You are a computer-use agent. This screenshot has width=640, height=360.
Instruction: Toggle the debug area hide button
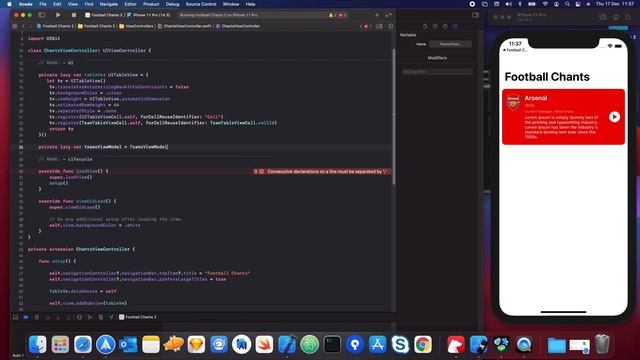click(16, 317)
